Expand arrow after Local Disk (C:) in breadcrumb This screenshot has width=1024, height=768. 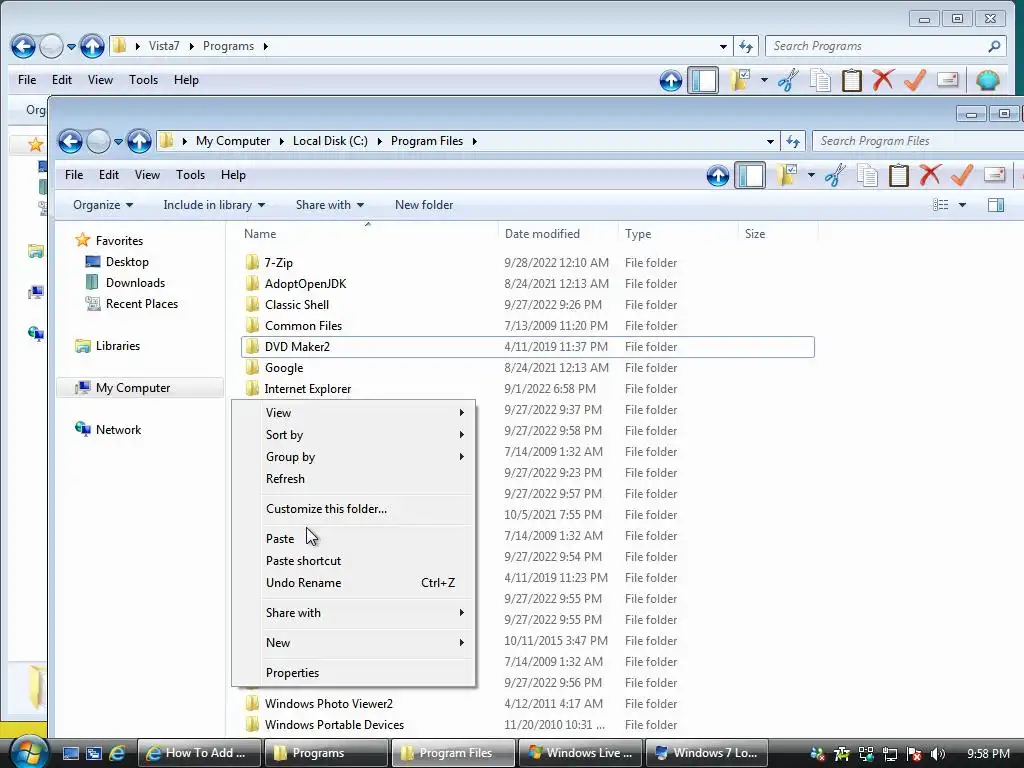pyautogui.click(x=379, y=141)
